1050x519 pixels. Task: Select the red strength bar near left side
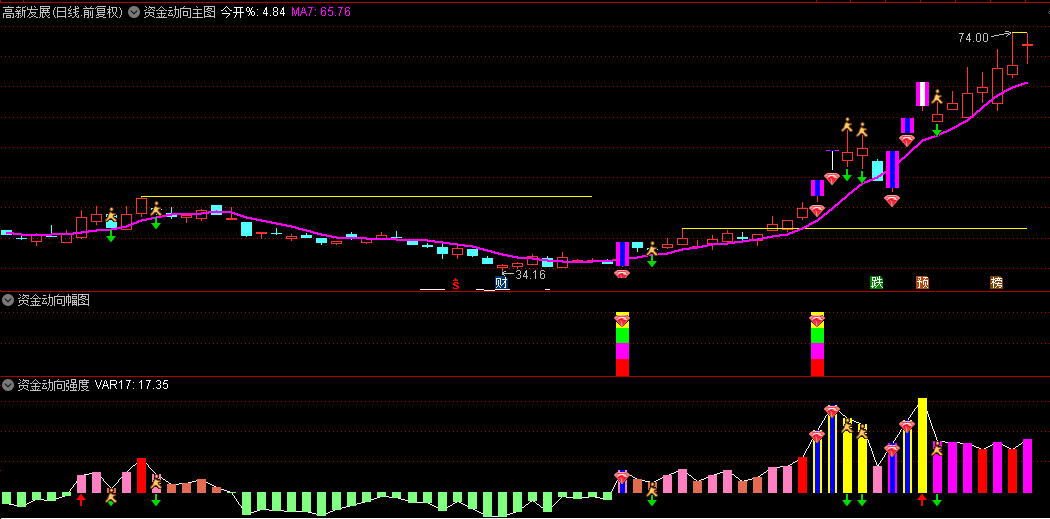141,475
